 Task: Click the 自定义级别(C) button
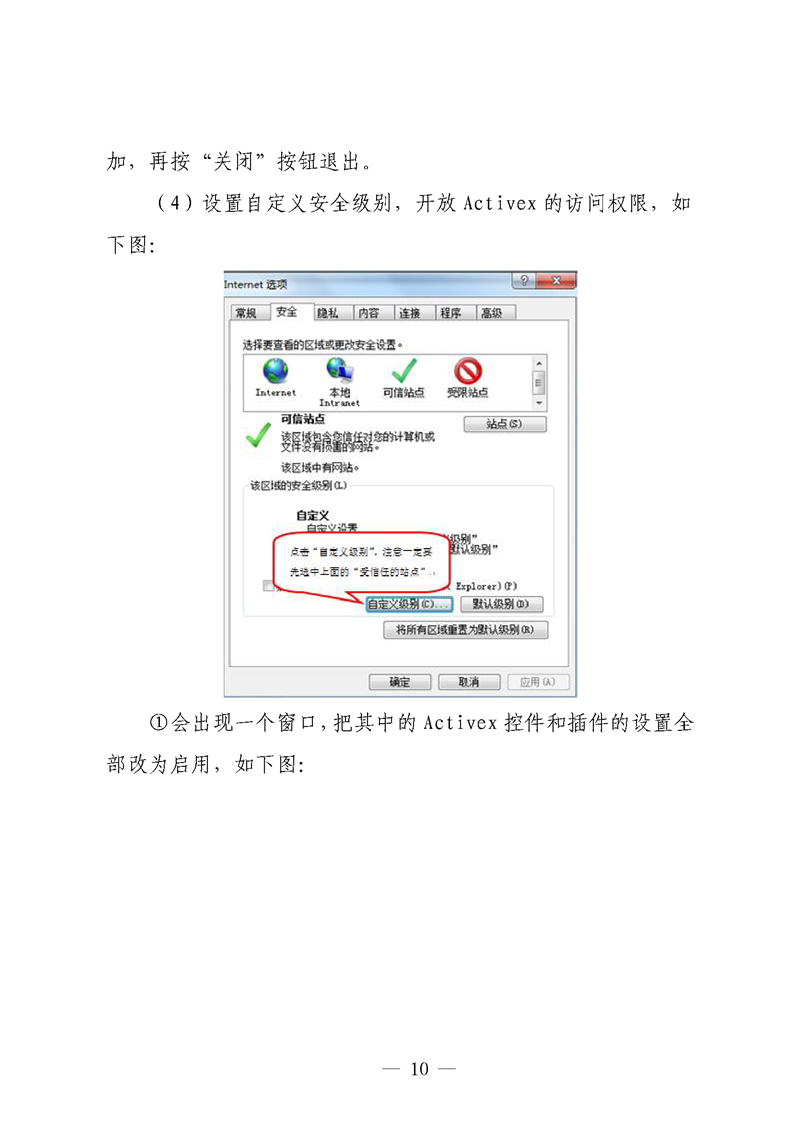409,604
